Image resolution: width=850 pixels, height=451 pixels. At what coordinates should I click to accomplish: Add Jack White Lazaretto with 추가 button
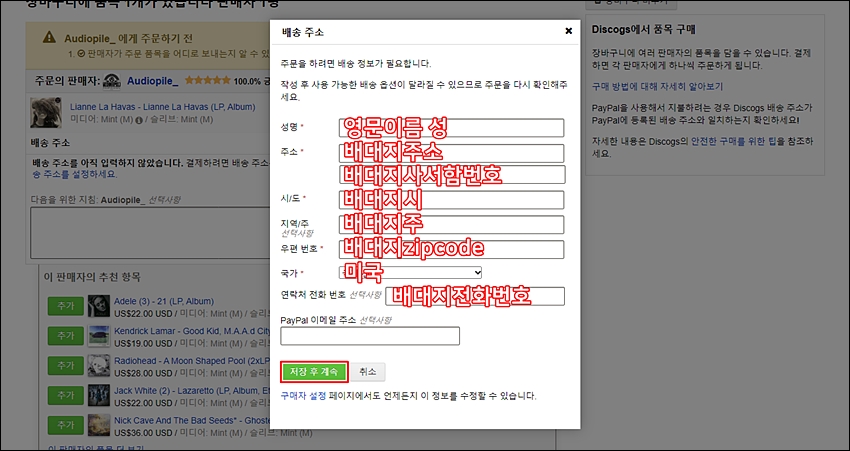tap(65, 395)
